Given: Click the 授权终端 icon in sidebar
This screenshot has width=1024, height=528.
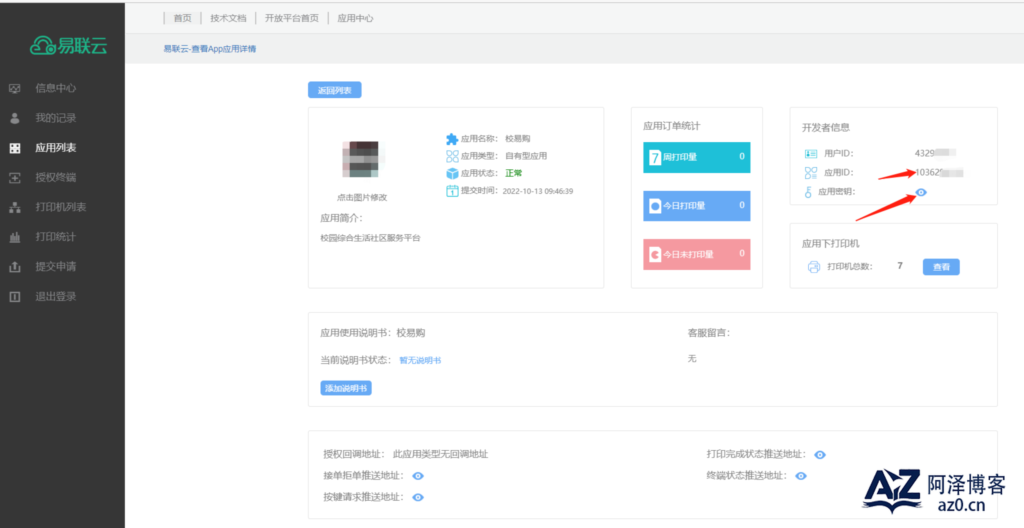Looking at the screenshot, I should click(x=15, y=178).
